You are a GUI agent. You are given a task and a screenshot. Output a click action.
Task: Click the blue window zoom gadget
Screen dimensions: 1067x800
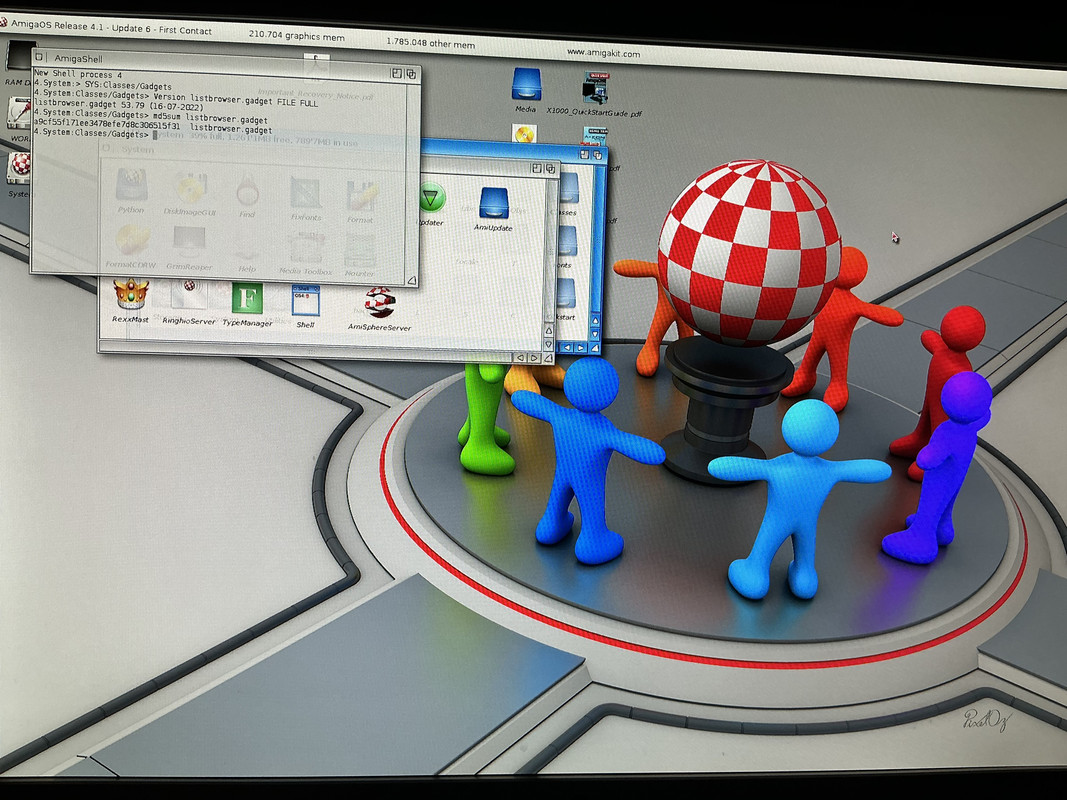click(584, 155)
